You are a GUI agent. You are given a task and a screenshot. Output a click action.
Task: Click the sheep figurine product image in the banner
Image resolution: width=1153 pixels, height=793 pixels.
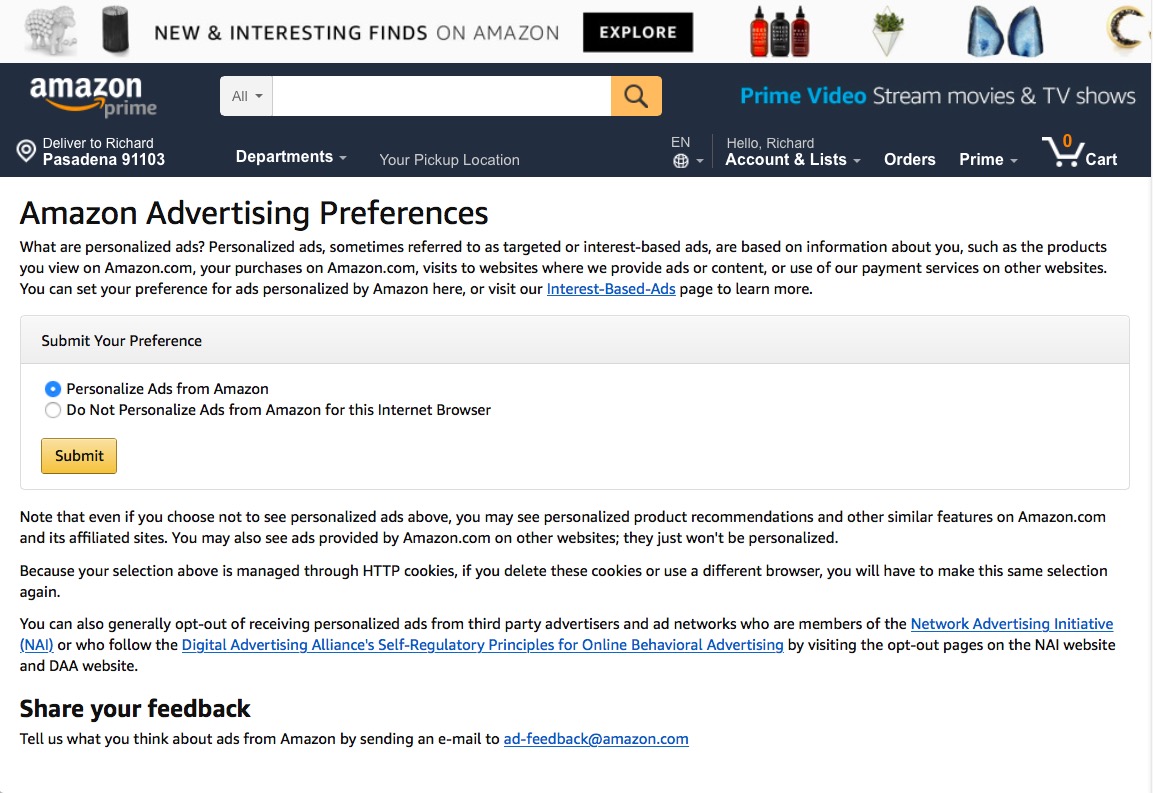(x=50, y=30)
